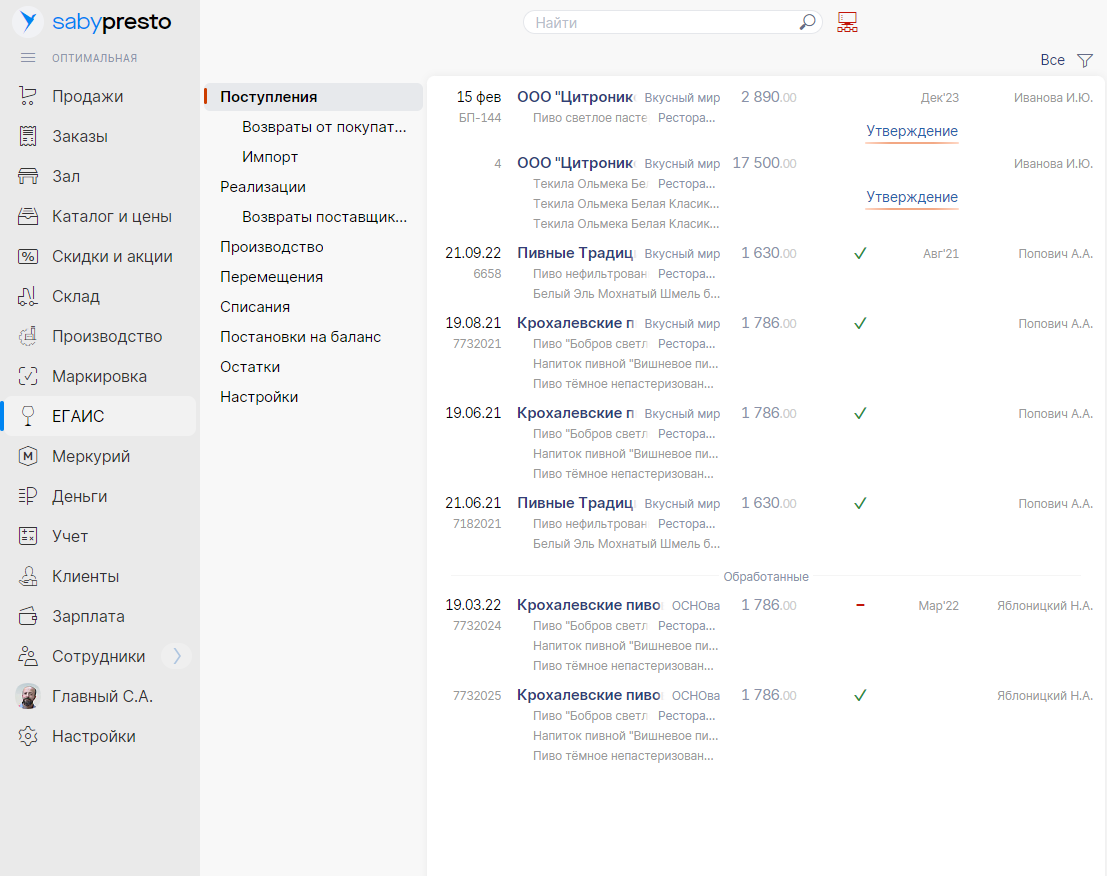
Task: Open the Реализации section
Action: tap(263, 187)
